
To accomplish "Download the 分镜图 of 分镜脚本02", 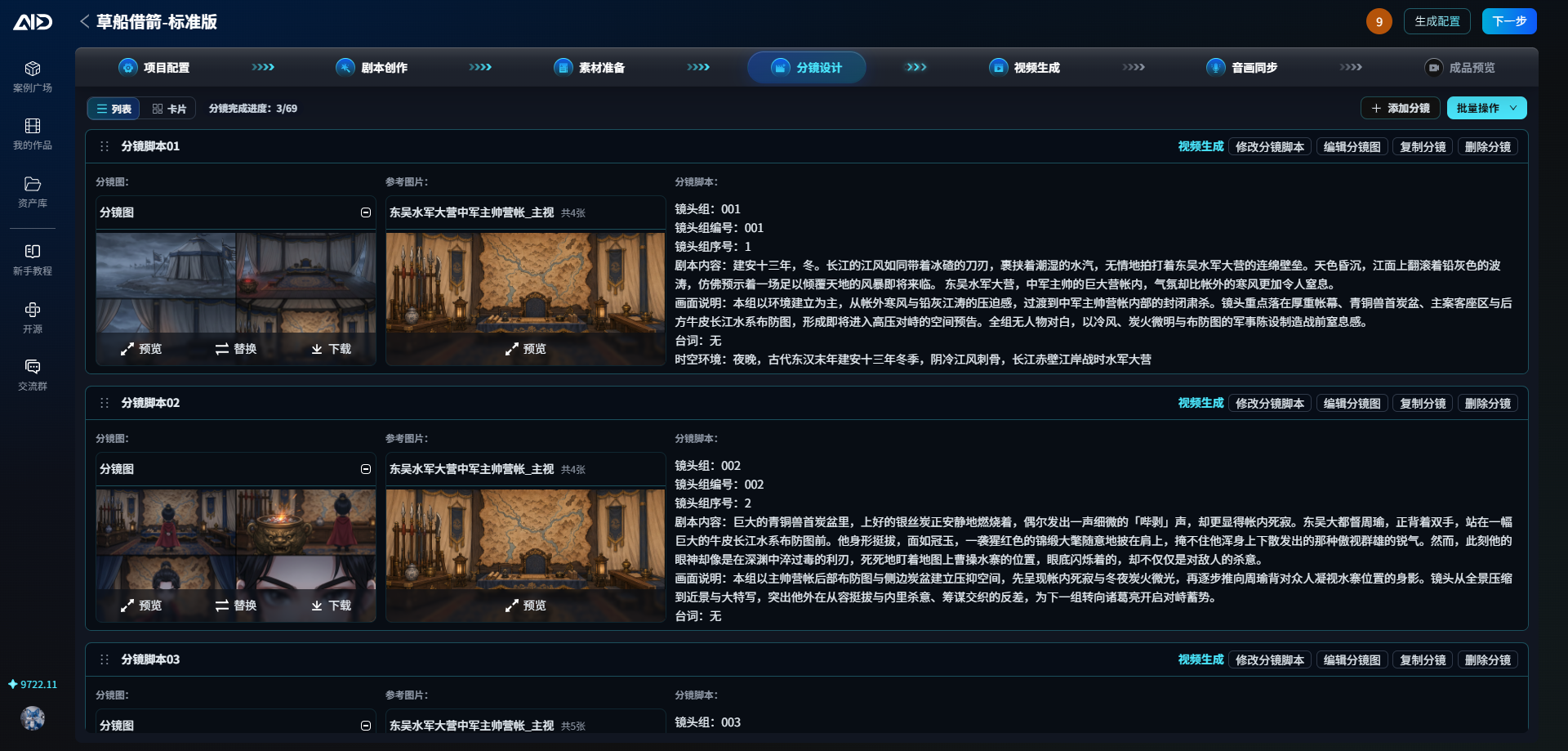I will pos(331,606).
